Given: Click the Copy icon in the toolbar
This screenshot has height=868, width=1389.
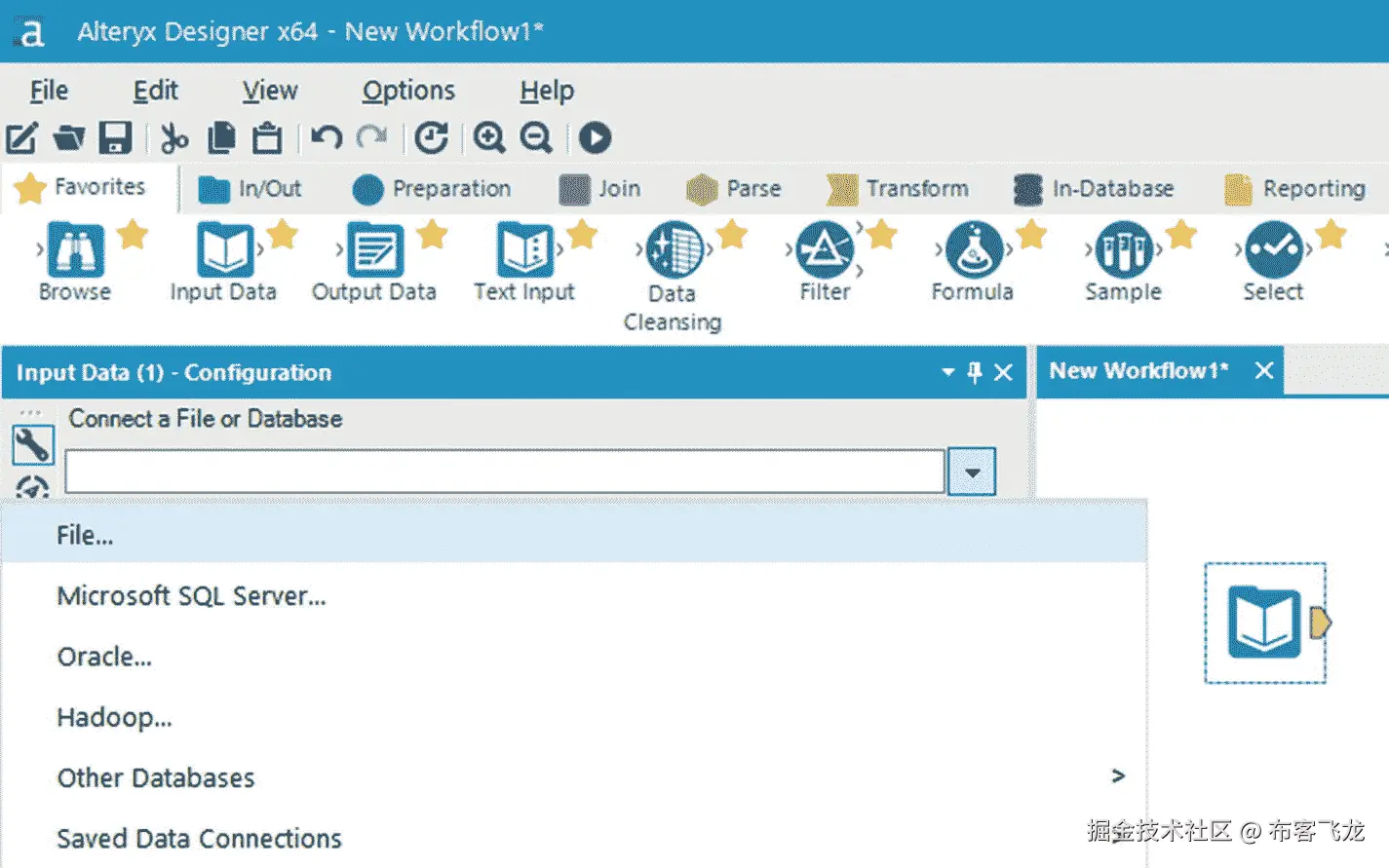Looking at the screenshot, I should [x=222, y=138].
